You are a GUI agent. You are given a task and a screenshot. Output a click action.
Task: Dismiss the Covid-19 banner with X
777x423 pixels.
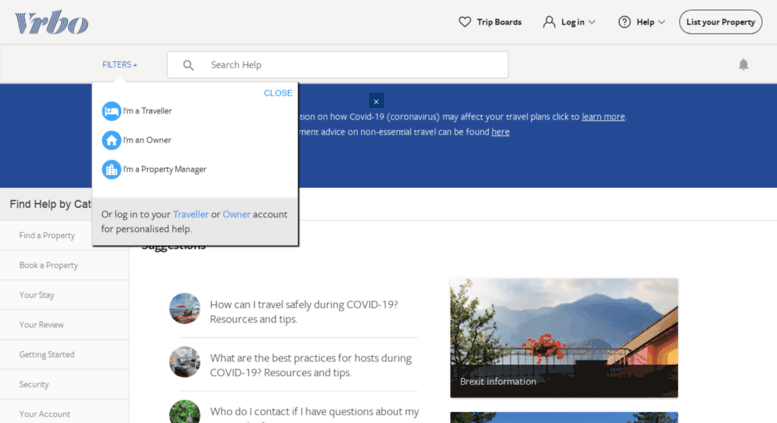pos(376,102)
